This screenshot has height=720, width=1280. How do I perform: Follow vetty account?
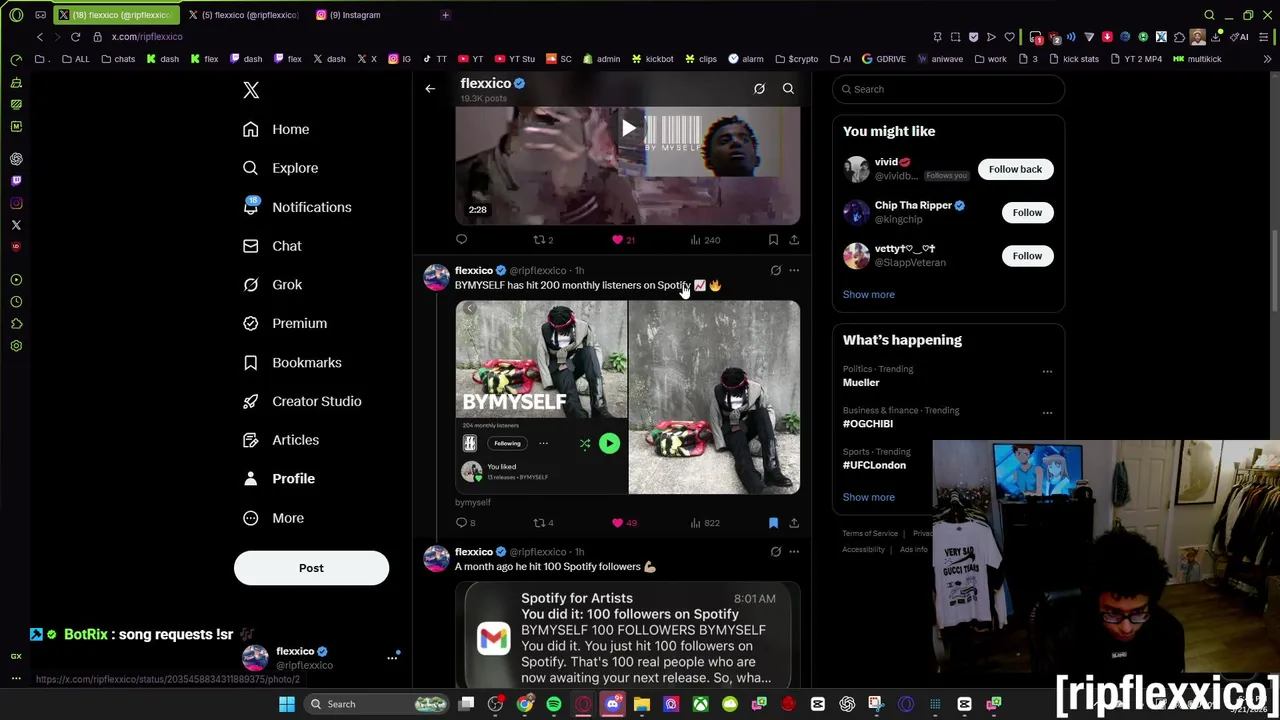[x=1027, y=256]
